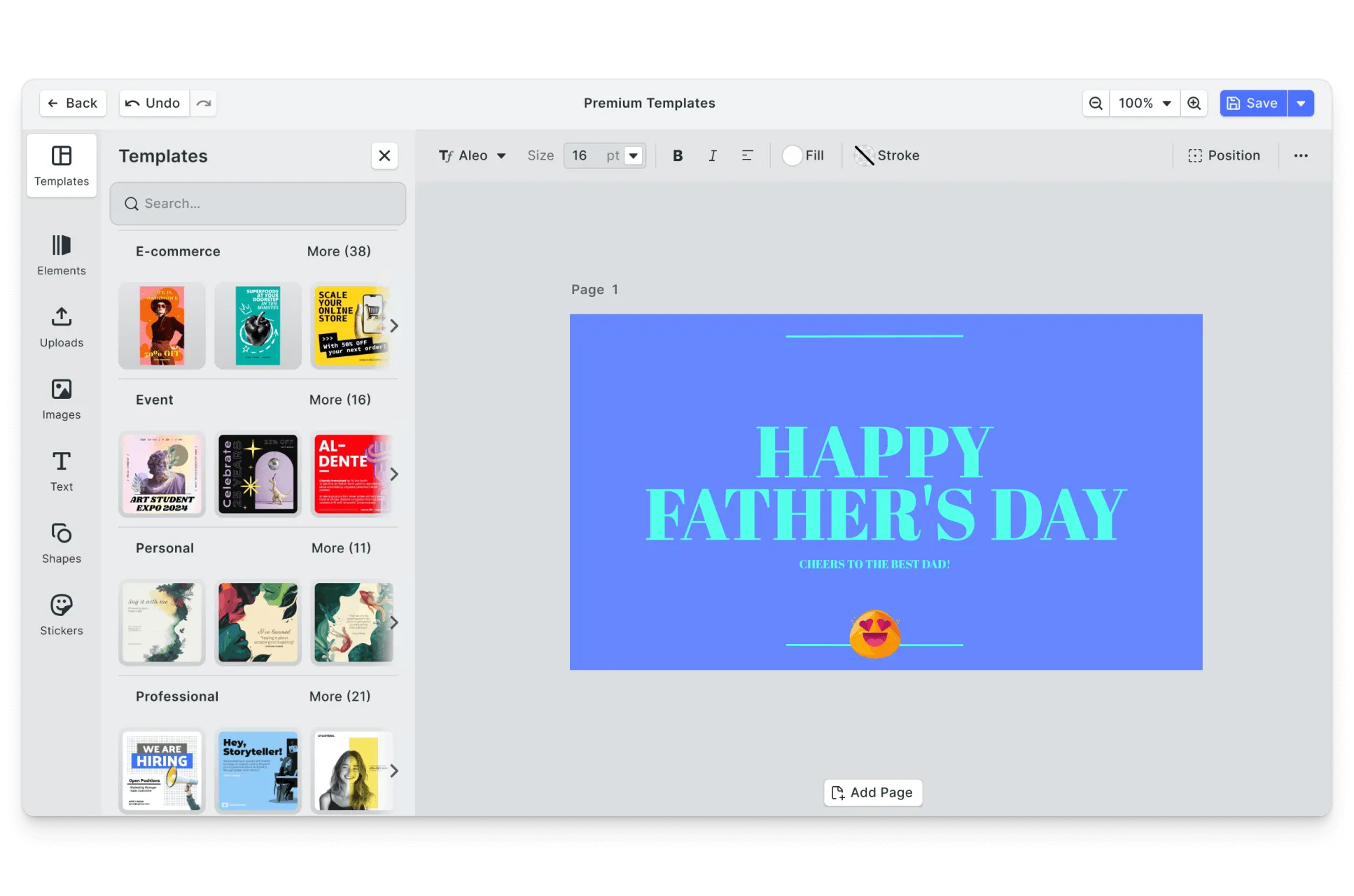1354x896 pixels.
Task: Click the Page 1 label
Action: pyautogui.click(x=594, y=290)
